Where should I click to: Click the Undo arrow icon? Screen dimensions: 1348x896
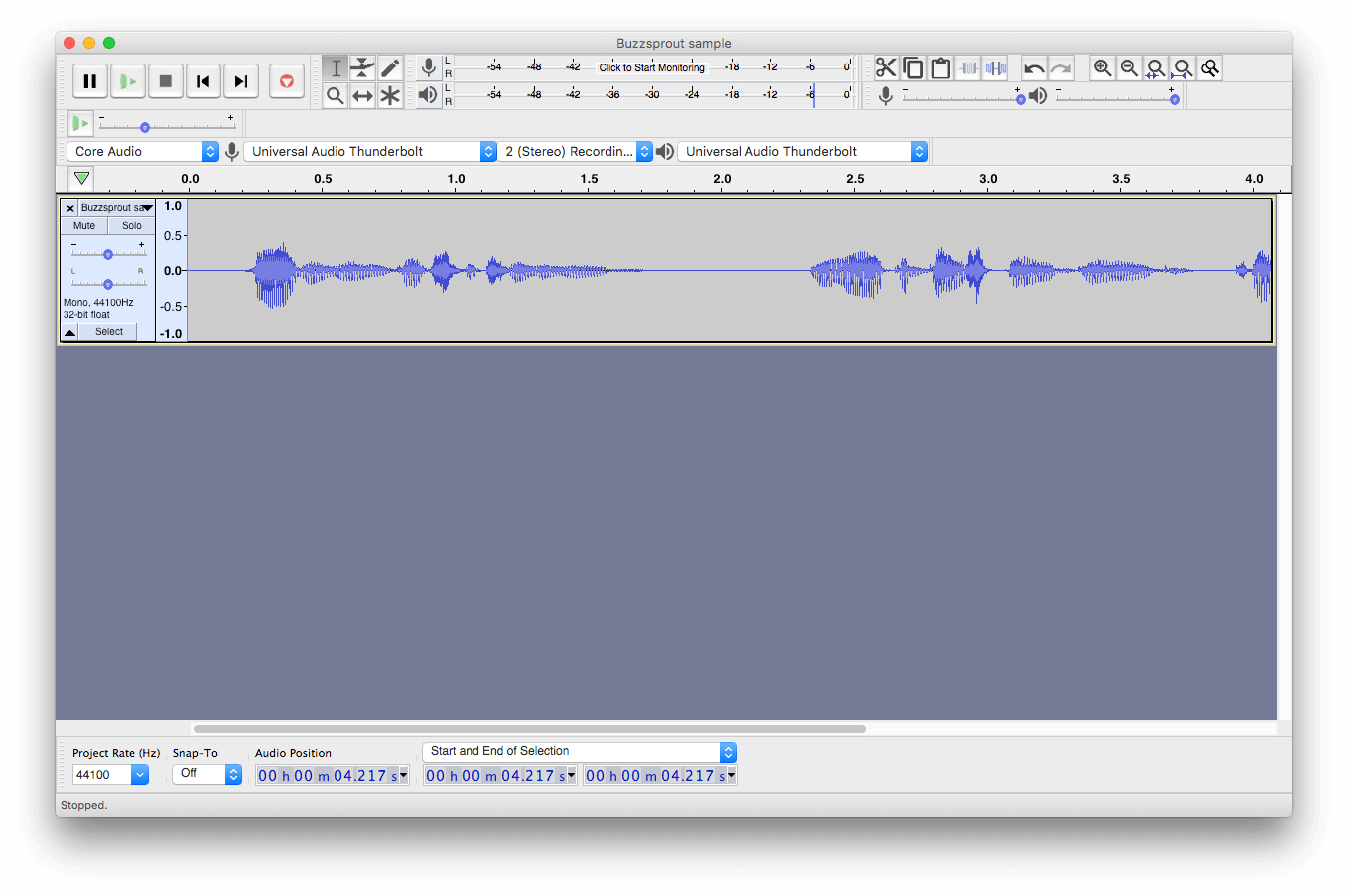[x=1034, y=67]
